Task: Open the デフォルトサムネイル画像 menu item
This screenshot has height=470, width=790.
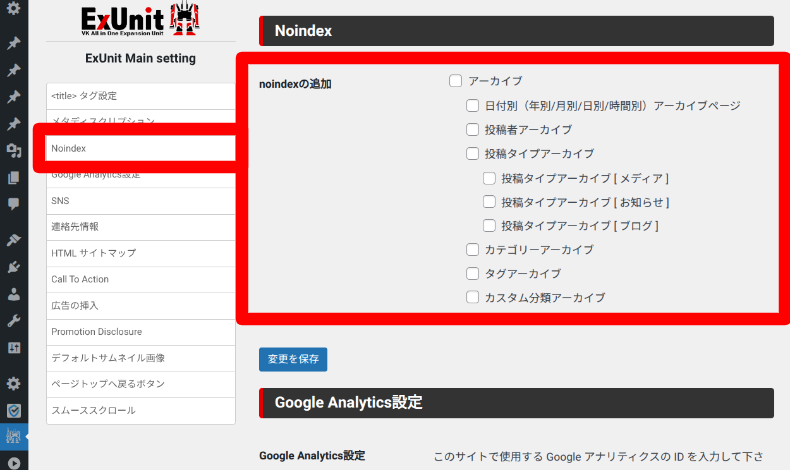Action: [141, 358]
